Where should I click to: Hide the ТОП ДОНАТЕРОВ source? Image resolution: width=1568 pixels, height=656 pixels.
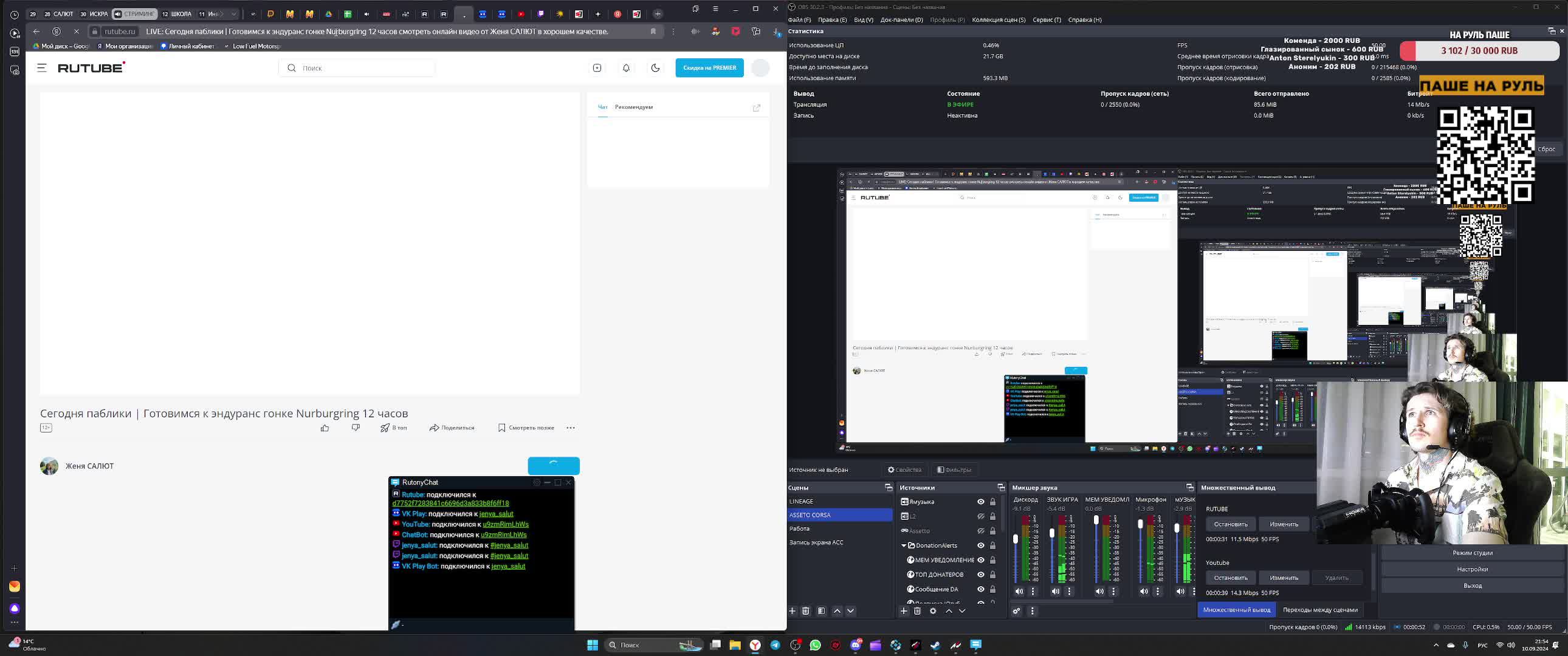[981, 575]
